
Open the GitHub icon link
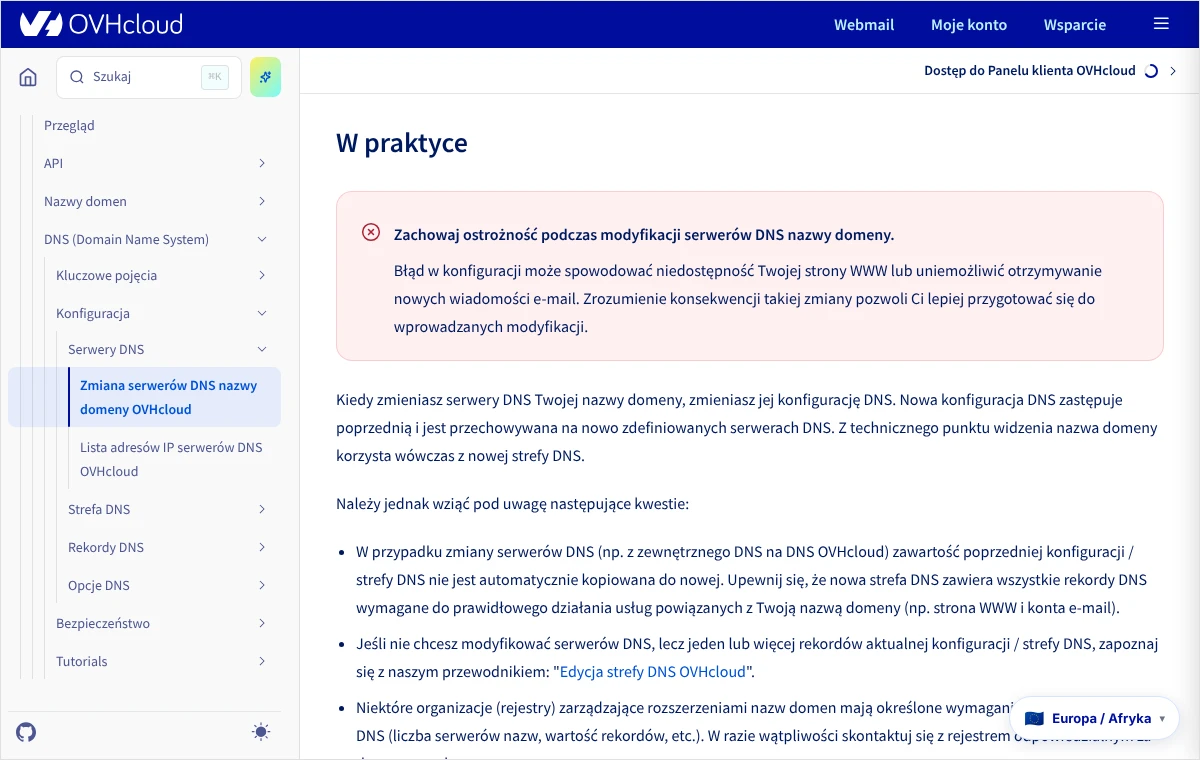point(27,732)
